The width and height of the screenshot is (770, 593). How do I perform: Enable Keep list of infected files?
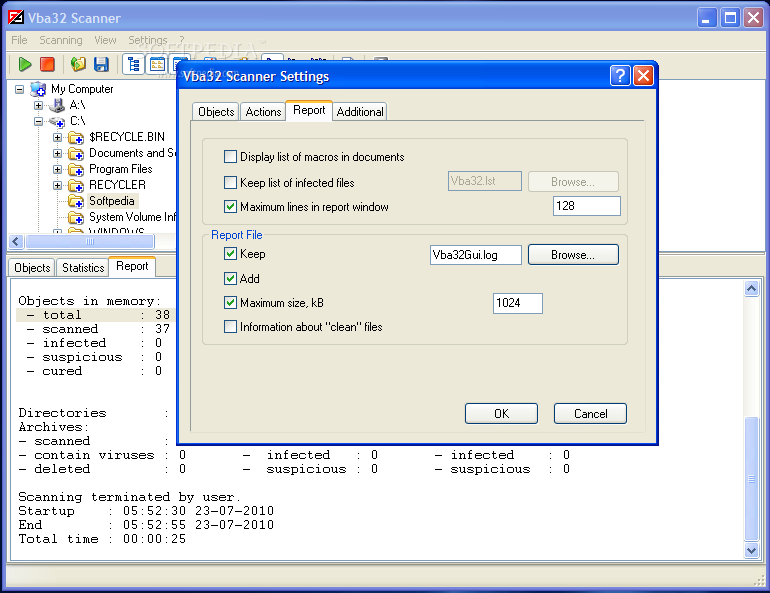[x=230, y=183]
